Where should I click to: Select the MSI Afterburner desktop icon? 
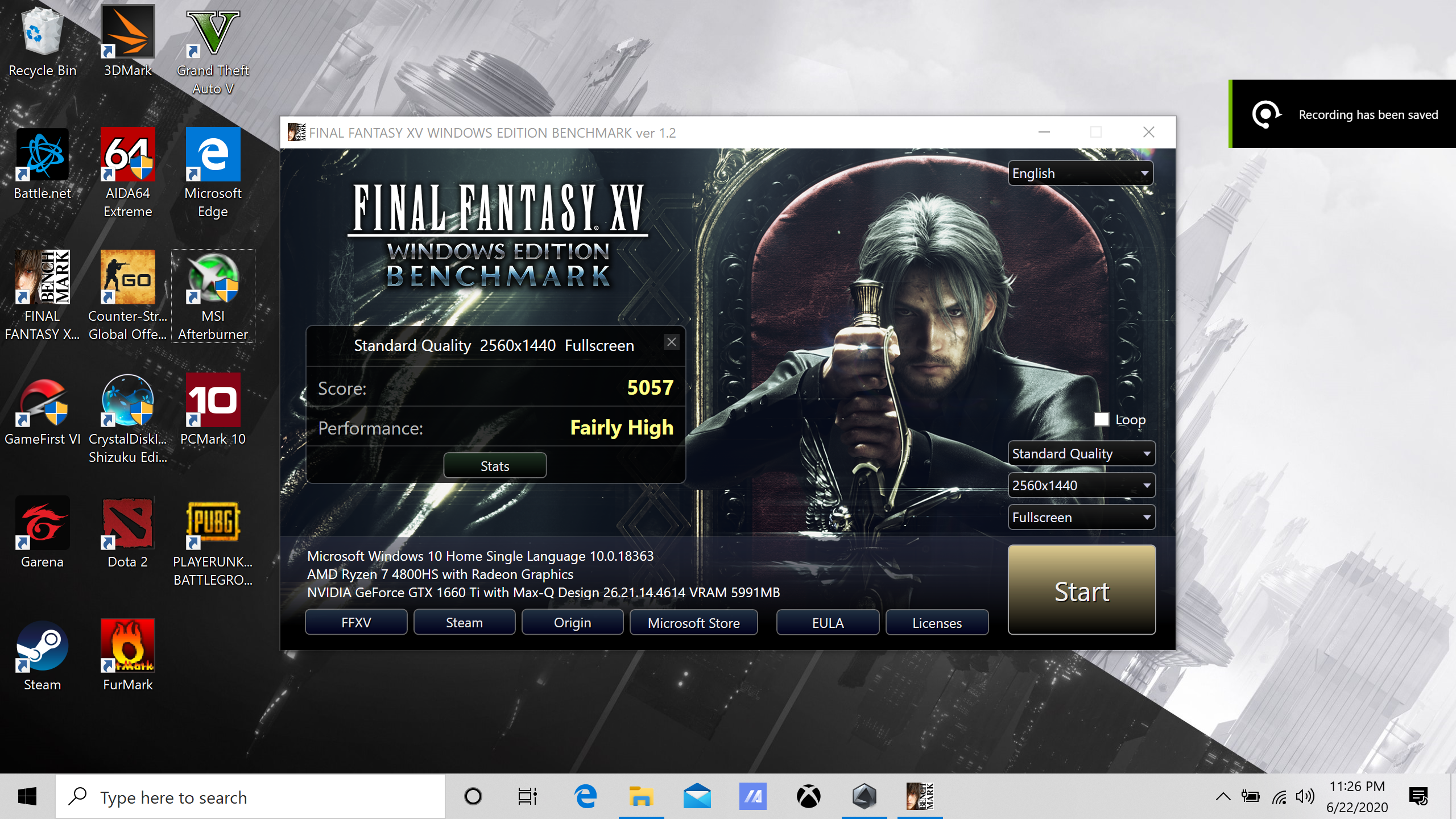tap(213, 296)
